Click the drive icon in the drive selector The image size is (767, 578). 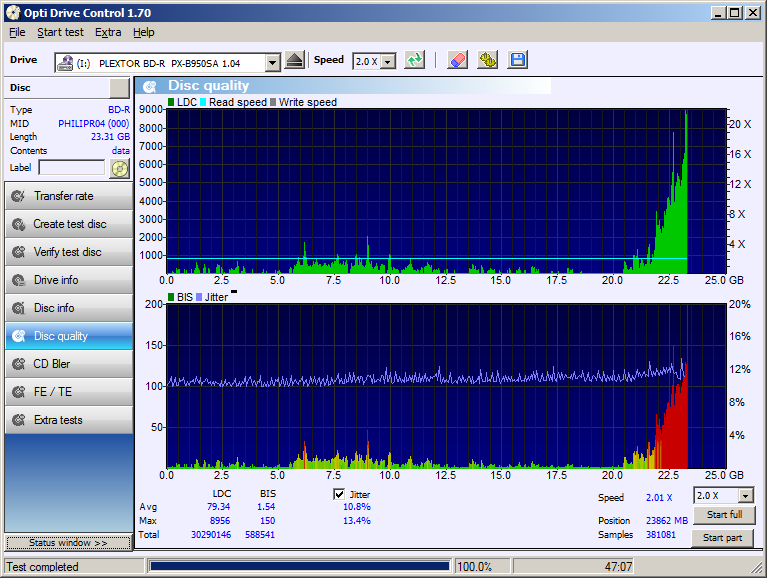tap(65, 63)
